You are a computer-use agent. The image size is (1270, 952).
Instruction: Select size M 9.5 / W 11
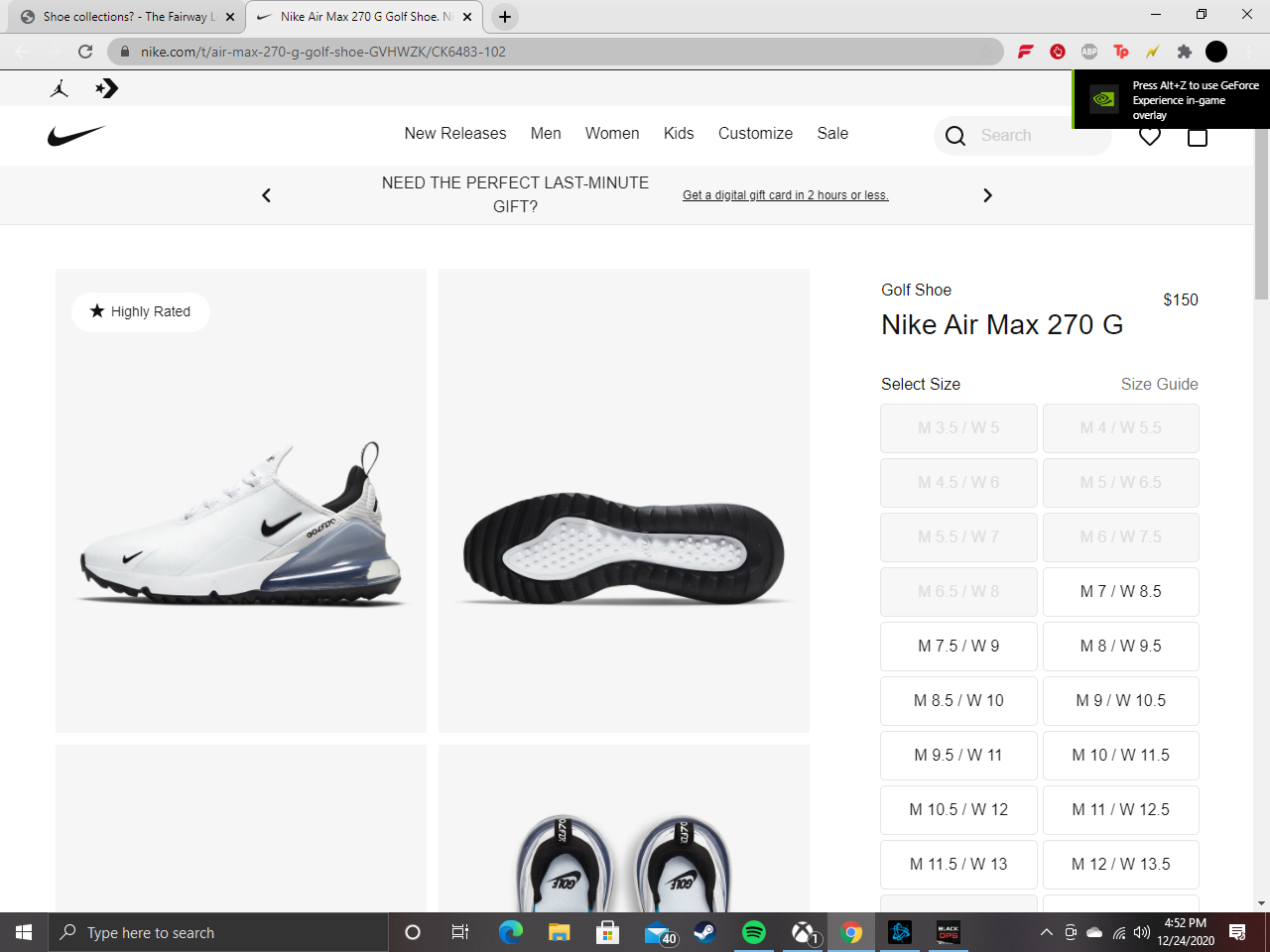[x=958, y=756]
